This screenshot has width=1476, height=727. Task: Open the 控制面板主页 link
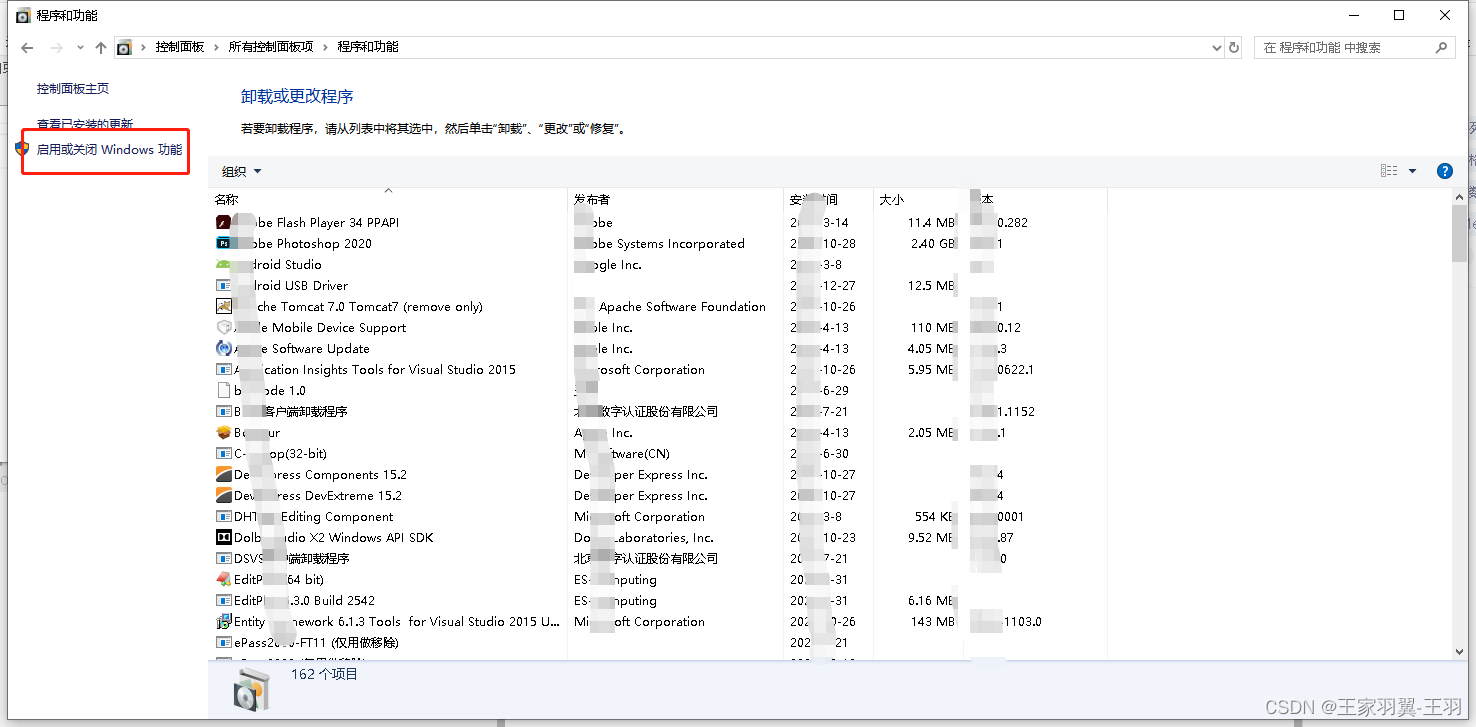click(73, 89)
